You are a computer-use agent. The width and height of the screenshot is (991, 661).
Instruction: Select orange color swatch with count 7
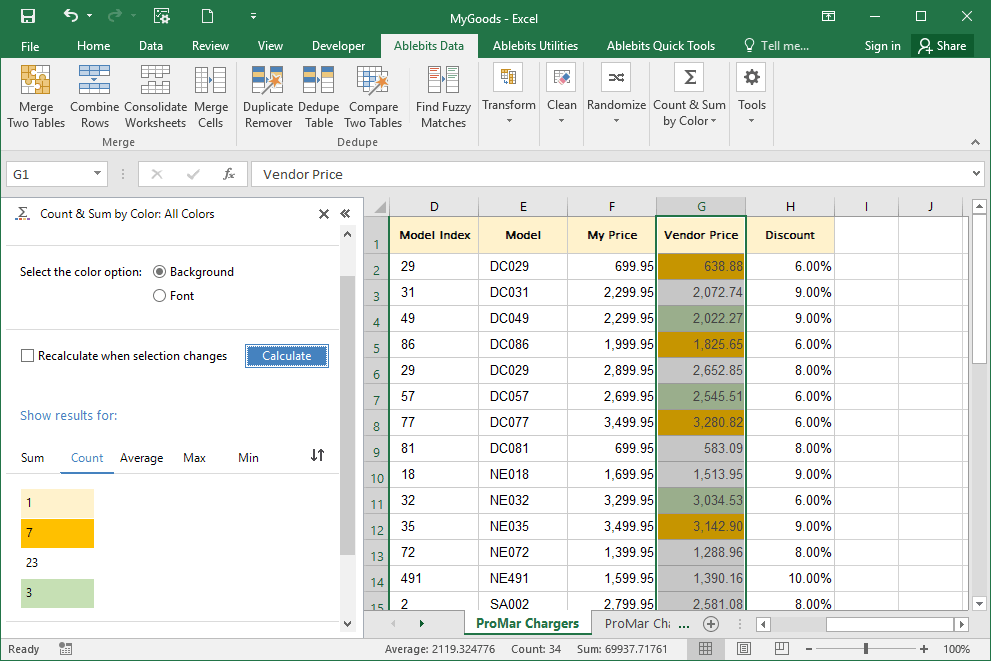click(58, 533)
